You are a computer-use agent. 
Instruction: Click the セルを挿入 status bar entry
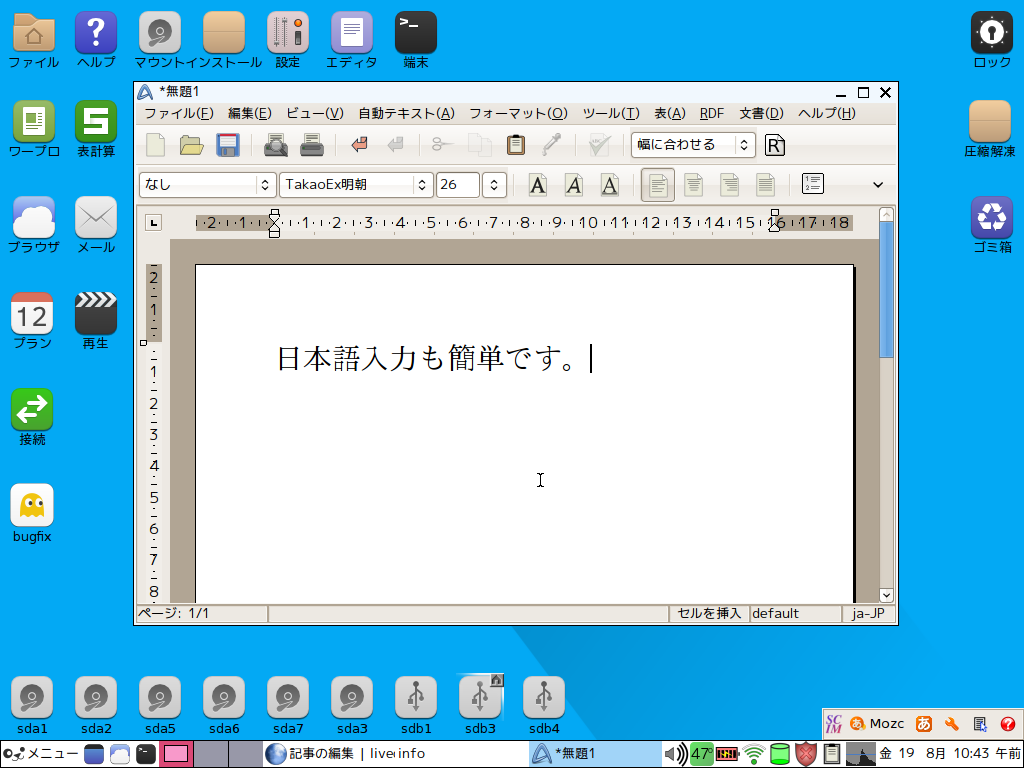709,613
